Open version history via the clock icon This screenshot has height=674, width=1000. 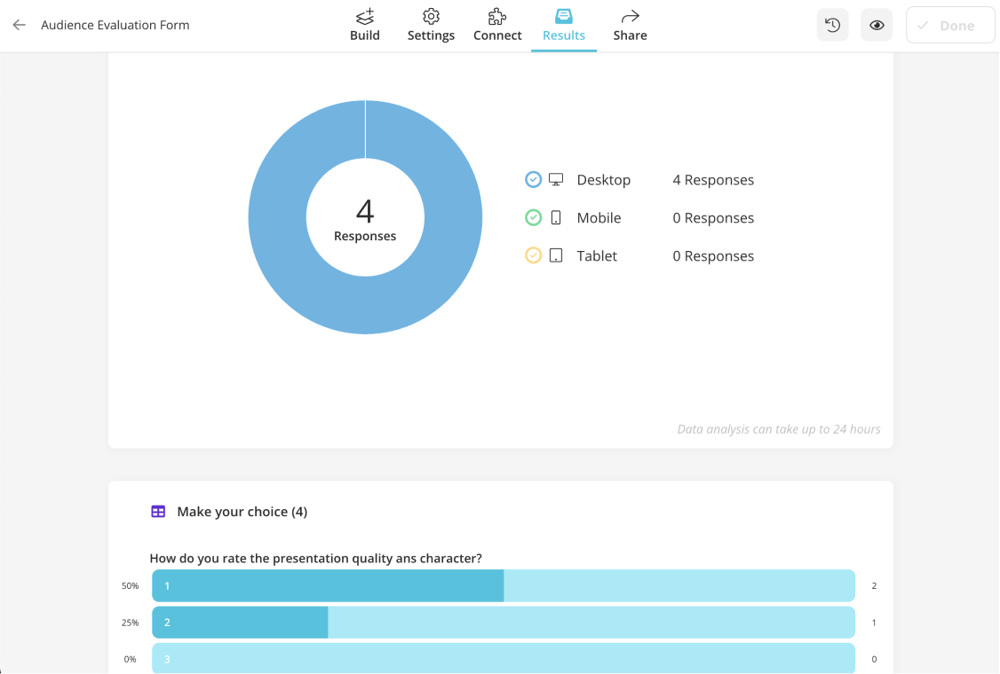pos(832,24)
